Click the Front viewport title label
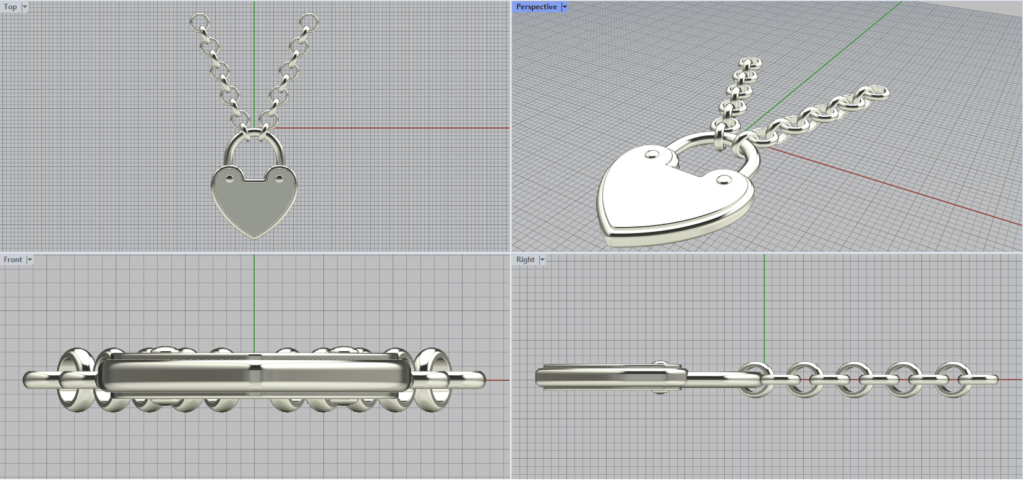Screen dimensions: 1024x494 [x=13, y=260]
